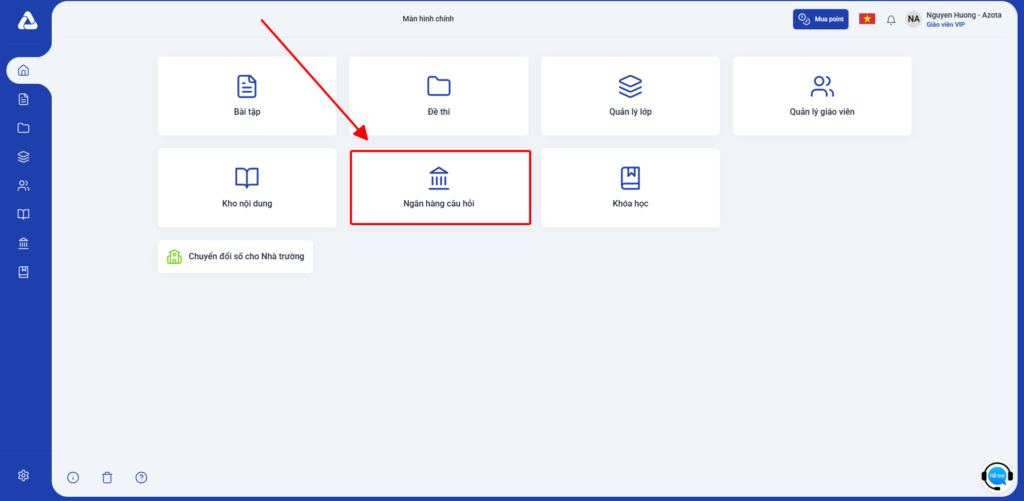
Task: Click the bank icon in the left sidebar
Action: (24, 243)
